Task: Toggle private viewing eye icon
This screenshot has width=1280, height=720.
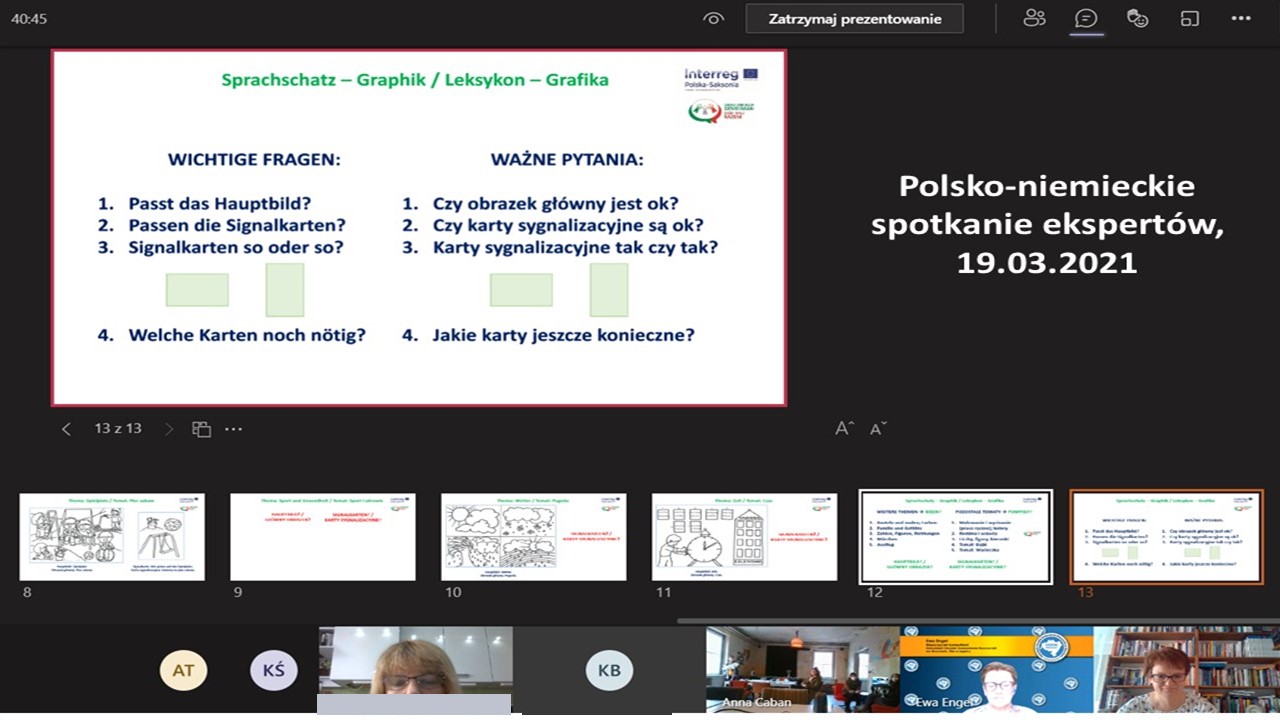Action: [713, 18]
